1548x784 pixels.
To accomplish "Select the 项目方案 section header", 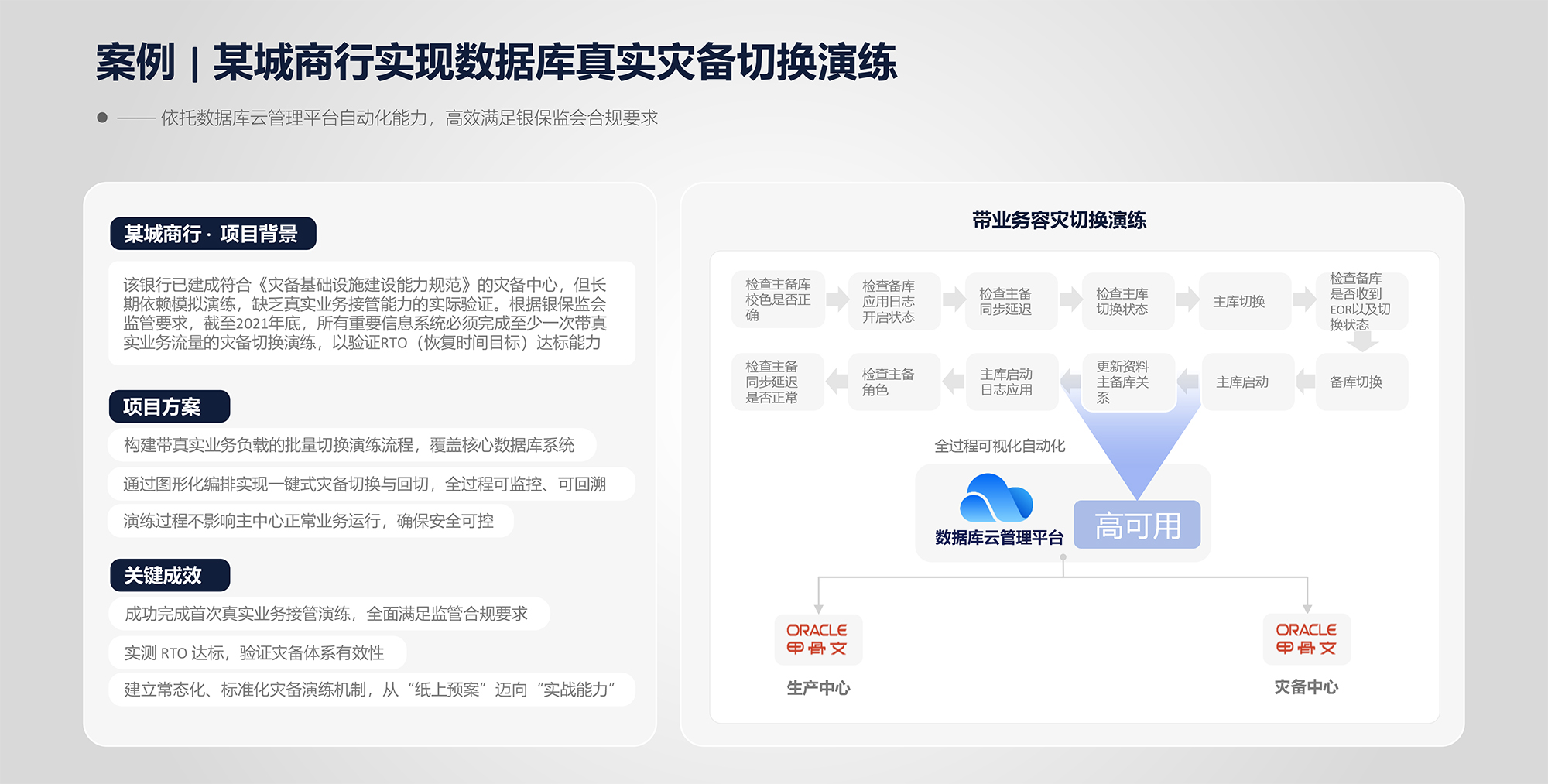I will pyautogui.click(x=169, y=406).
